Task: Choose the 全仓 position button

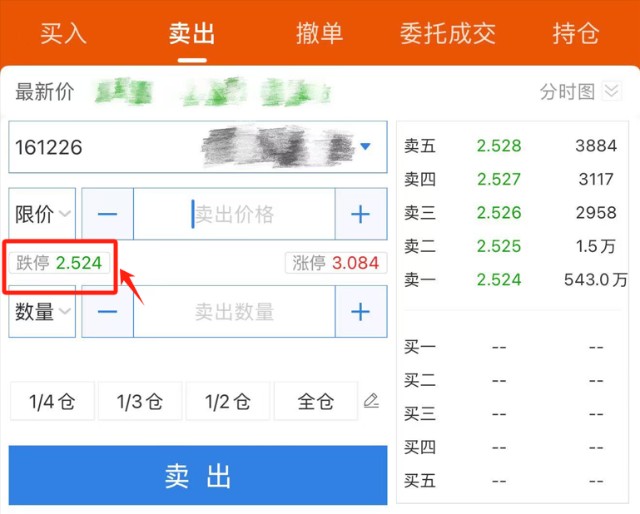Action: coord(315,402)
